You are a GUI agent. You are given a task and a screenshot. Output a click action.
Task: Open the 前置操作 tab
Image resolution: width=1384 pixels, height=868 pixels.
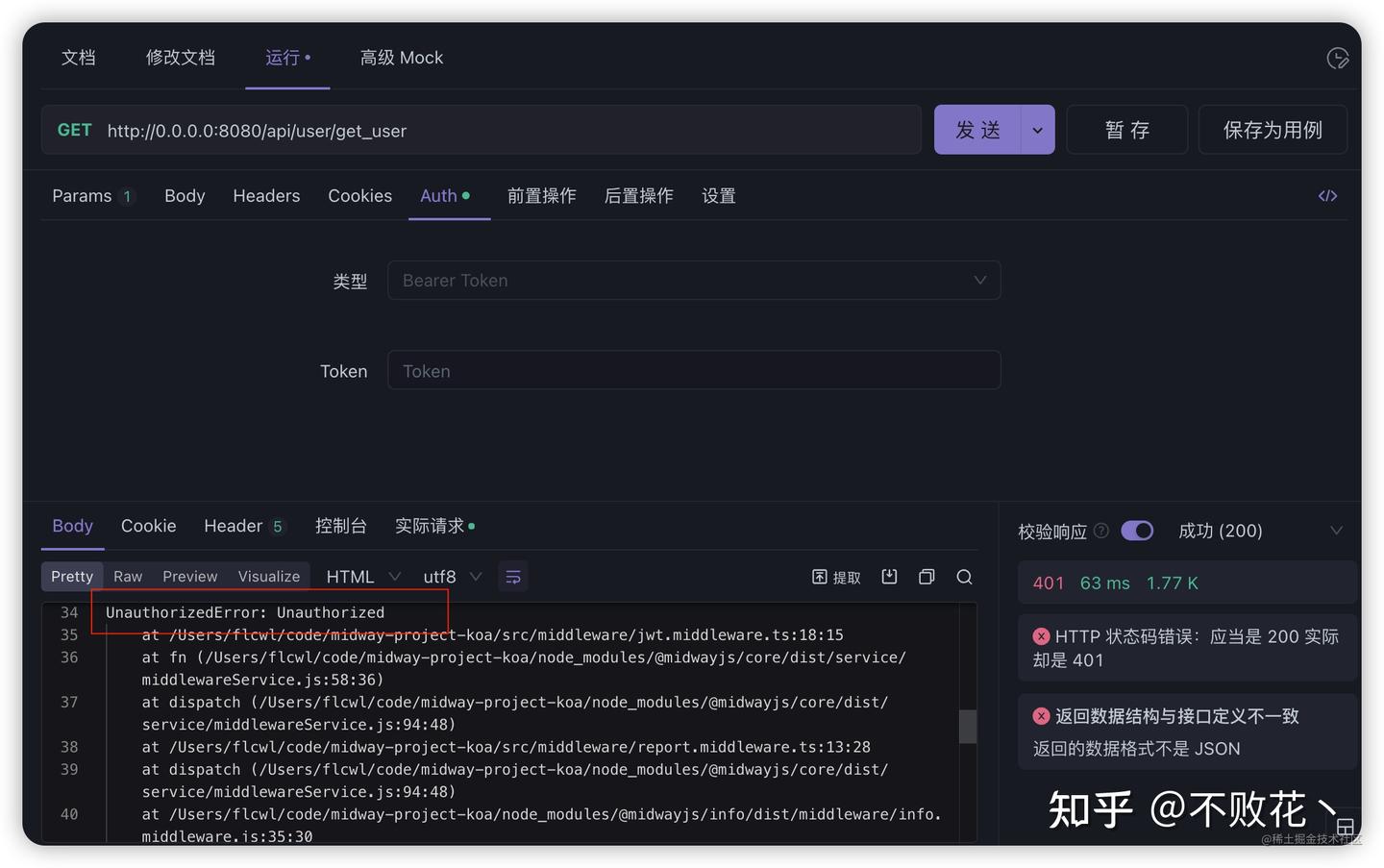click(542, 196)
